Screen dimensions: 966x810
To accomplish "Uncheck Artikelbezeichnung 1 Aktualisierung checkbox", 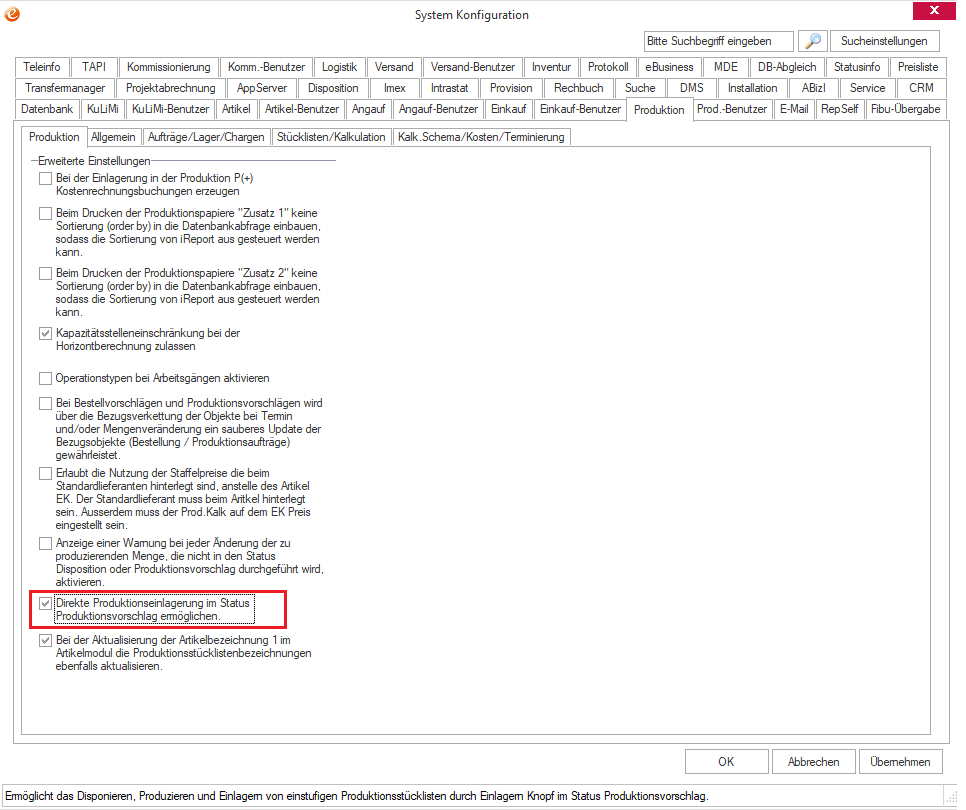I will click(x=45, y=640).
